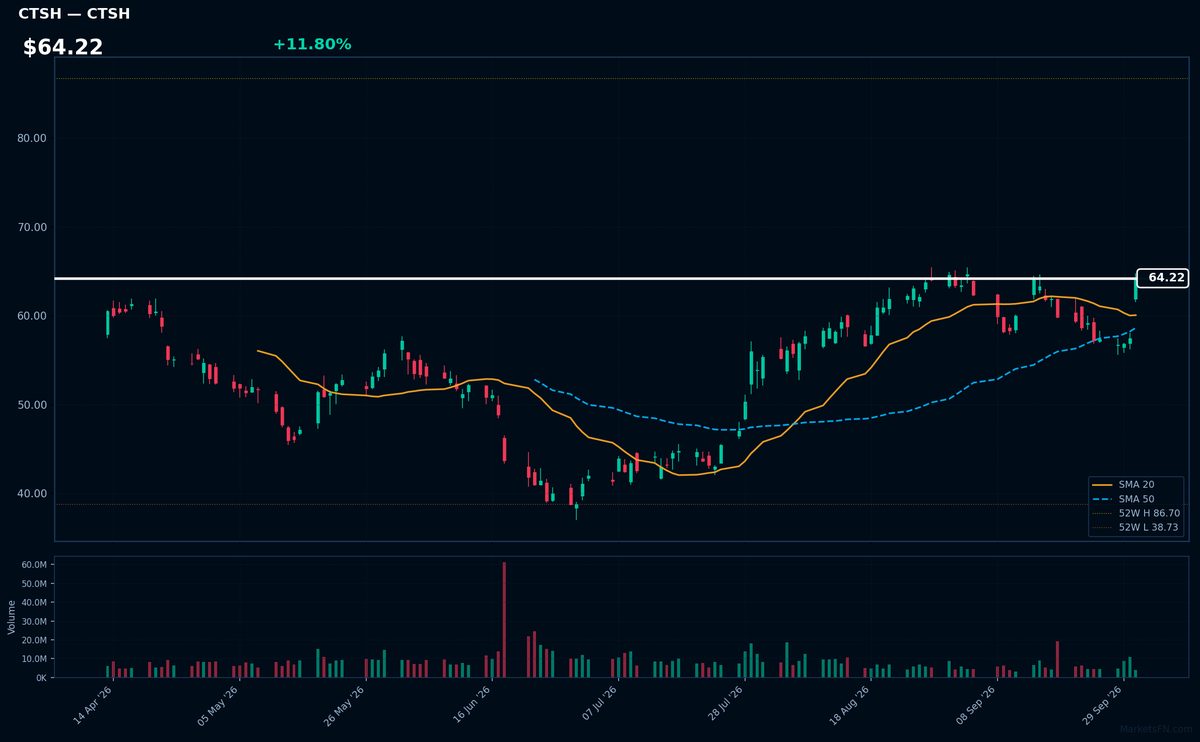Click the 16 Jun '26 date label
The image size is (1200, 742).
click(471, 705)
